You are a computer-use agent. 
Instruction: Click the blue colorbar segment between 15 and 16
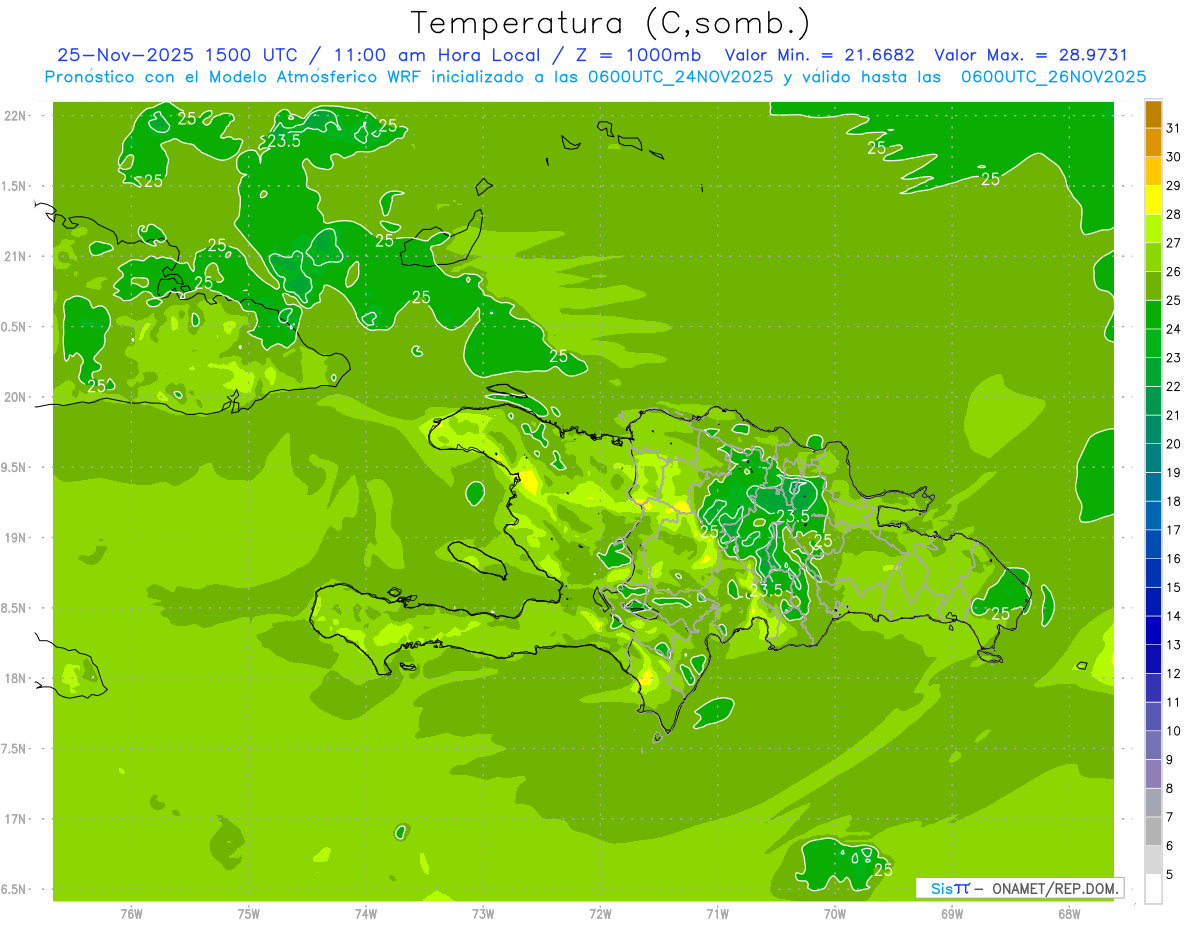tap(1153, 573)
